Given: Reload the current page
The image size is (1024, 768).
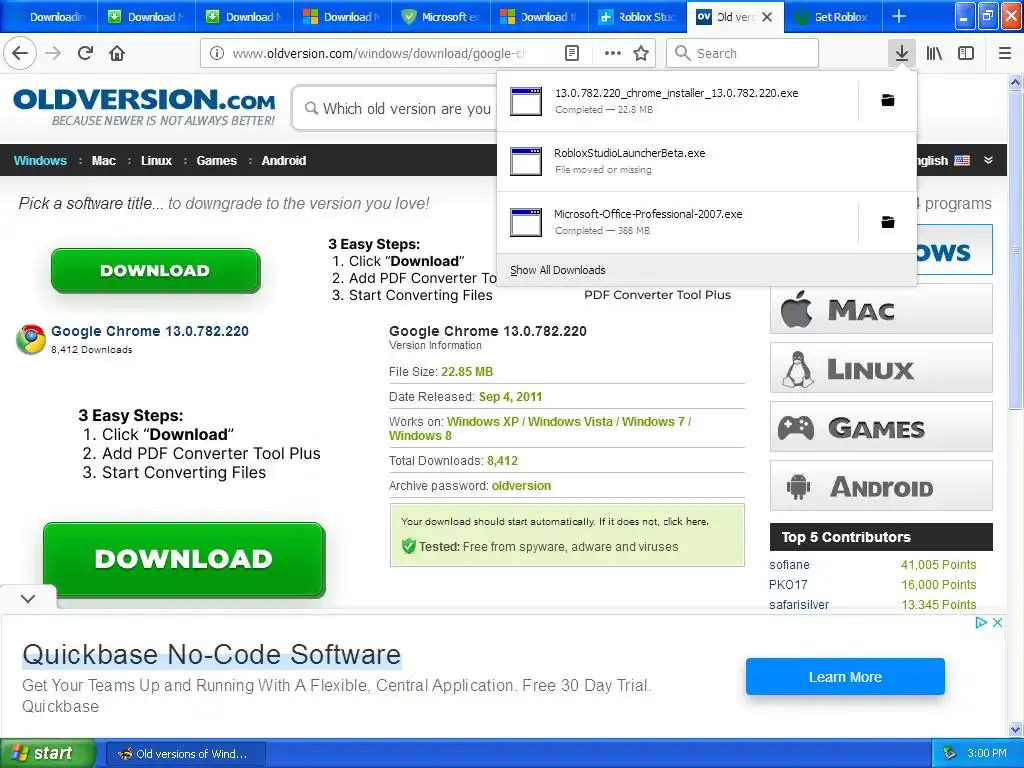Looking at the screenshot, I should click(85, 53).
